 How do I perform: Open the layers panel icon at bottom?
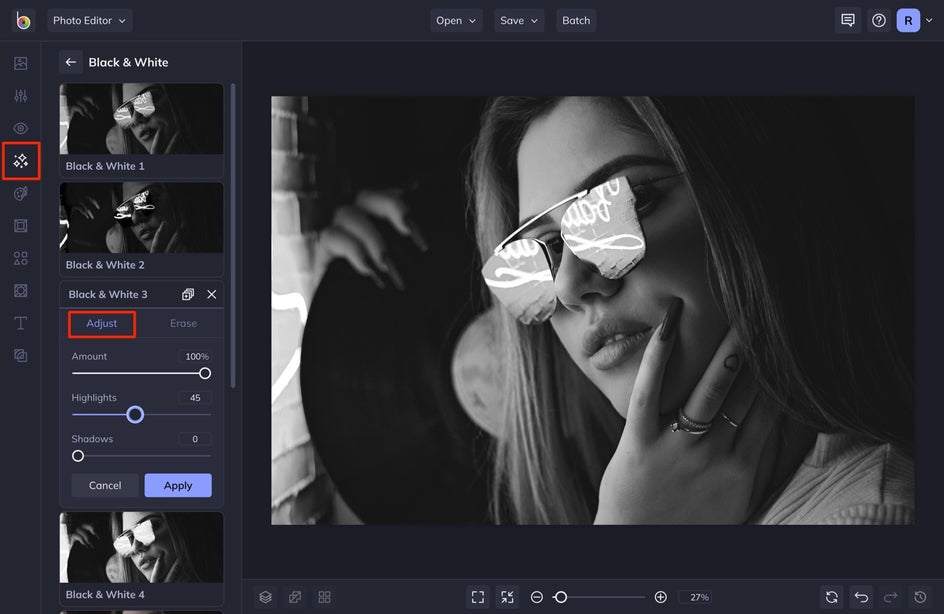pos(266,597)
